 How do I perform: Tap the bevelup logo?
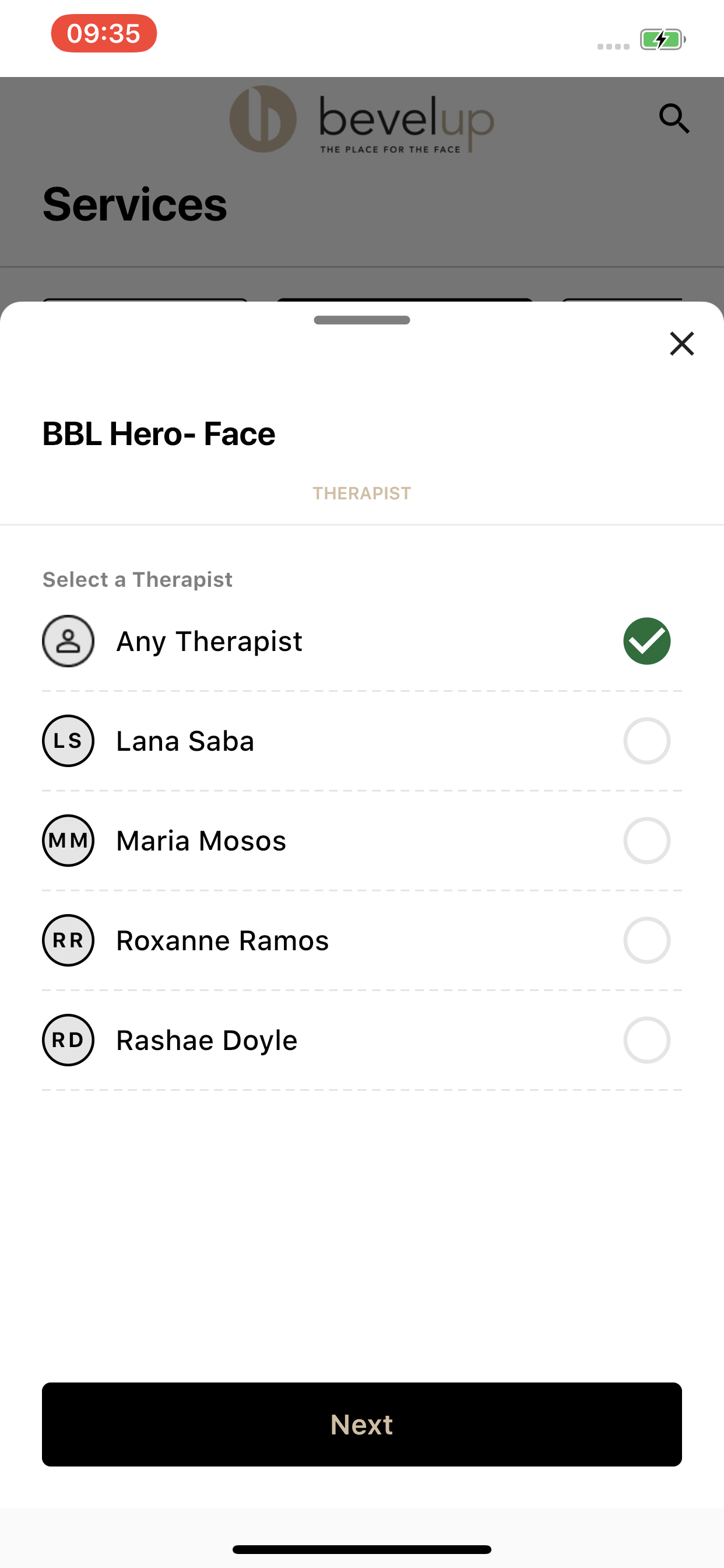pyautogui.click(x=361, y=120)
